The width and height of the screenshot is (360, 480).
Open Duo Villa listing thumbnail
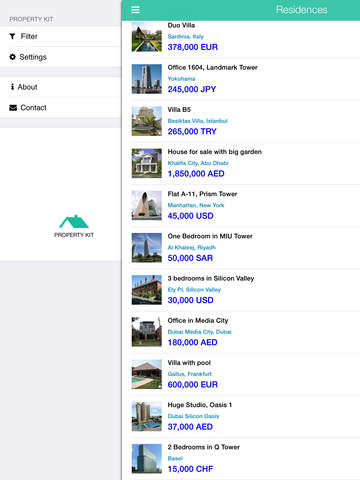[x=147, y=37]
